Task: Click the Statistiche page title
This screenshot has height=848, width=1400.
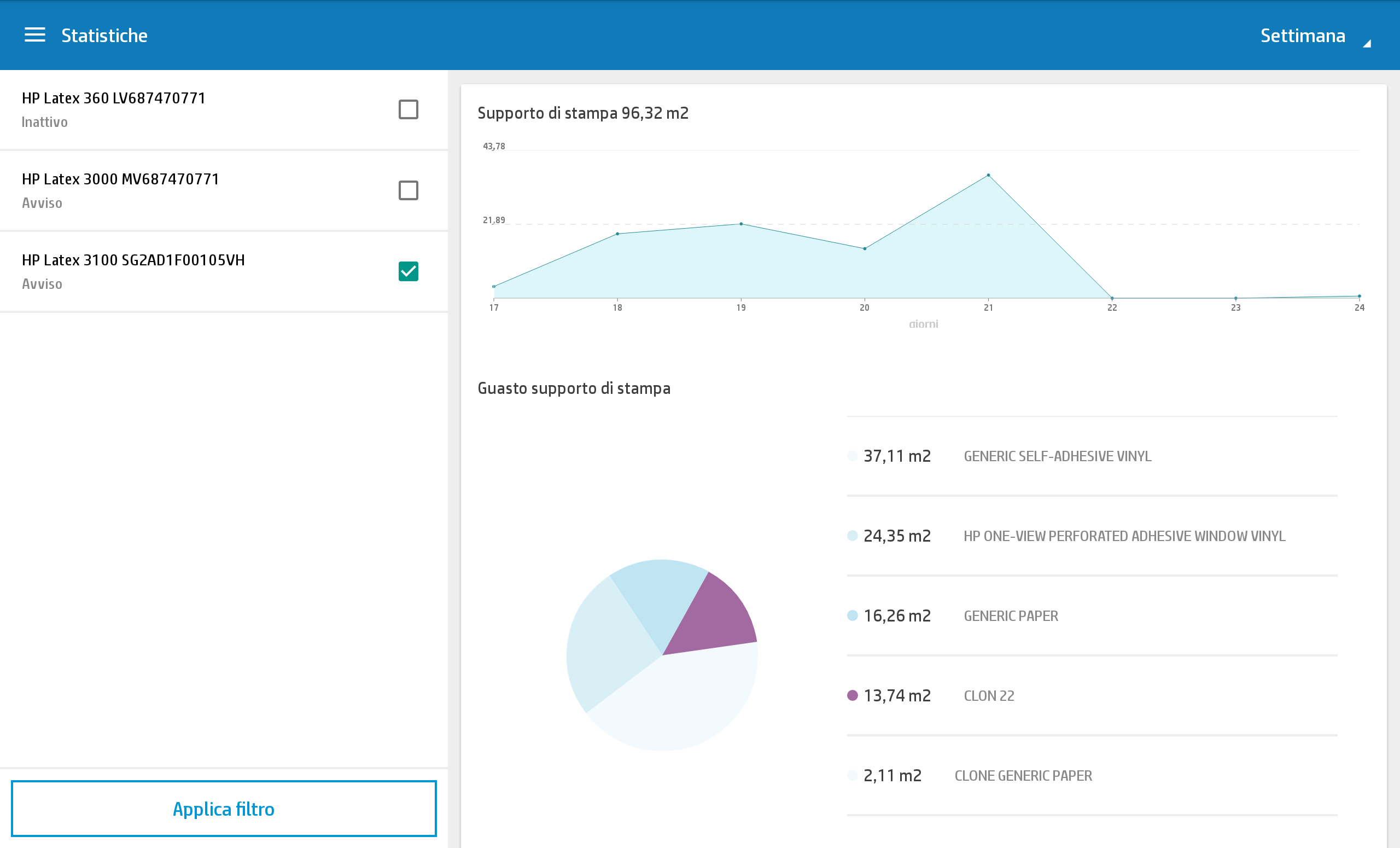Action: (x=104, y=36)
